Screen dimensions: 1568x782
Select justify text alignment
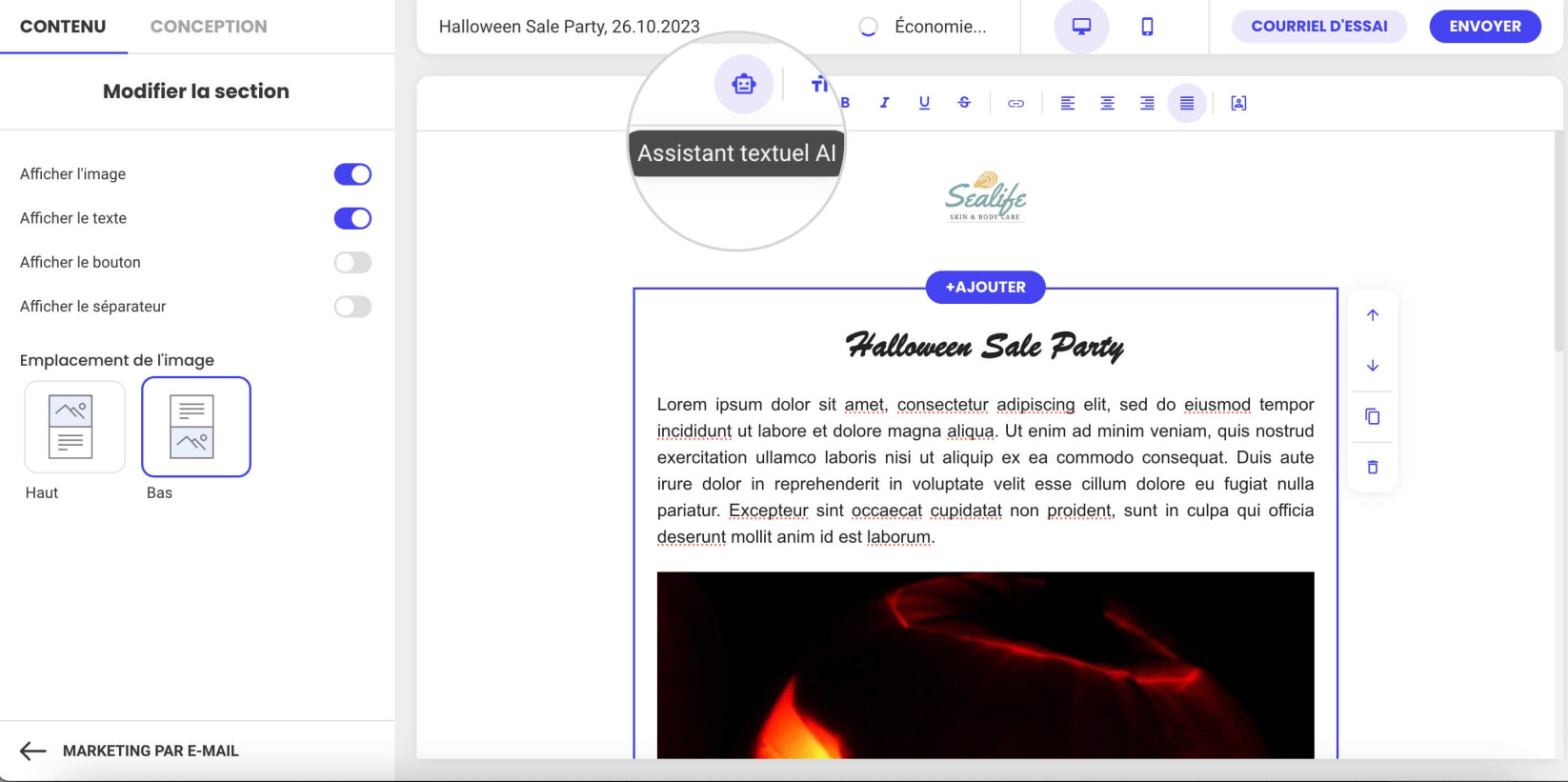coord(1187,103)
